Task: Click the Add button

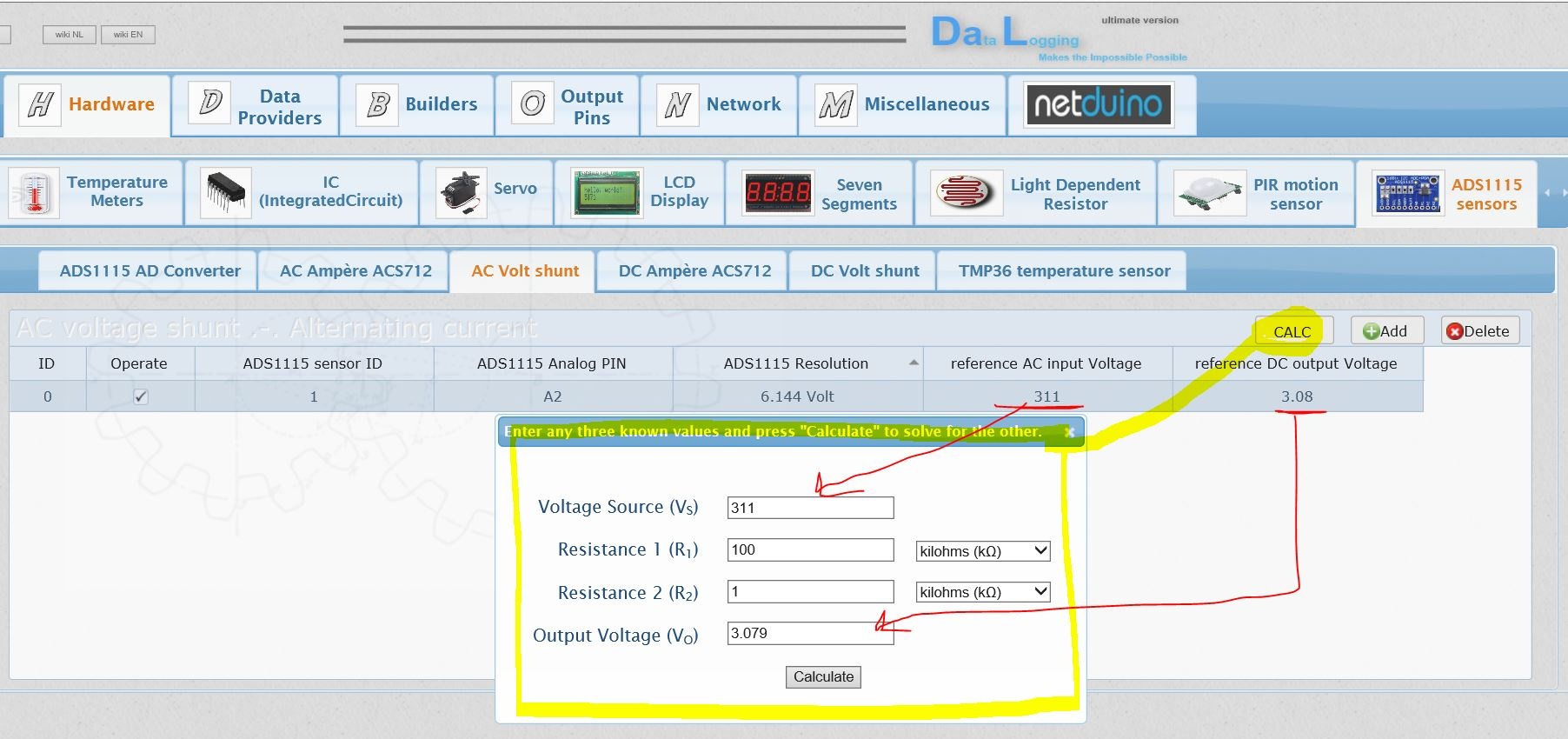Action: click(1386, 330)
